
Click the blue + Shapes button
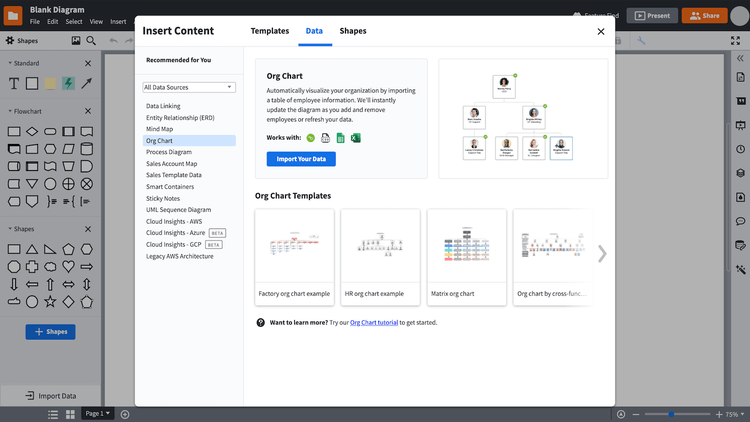(x=50, y=332)
